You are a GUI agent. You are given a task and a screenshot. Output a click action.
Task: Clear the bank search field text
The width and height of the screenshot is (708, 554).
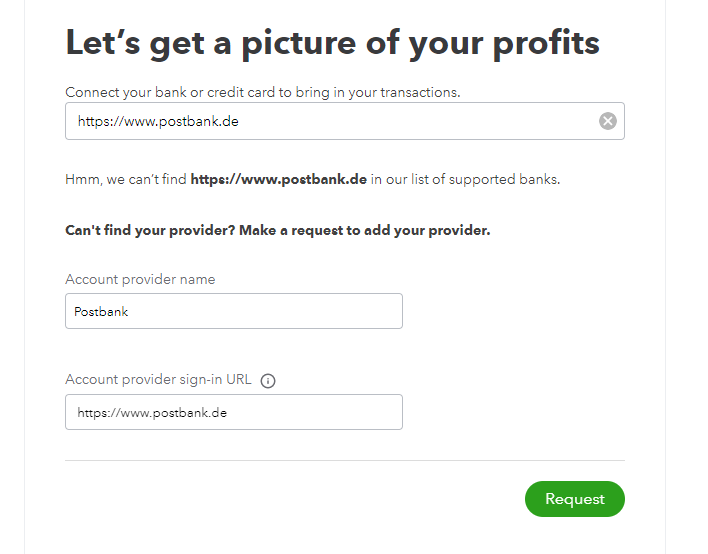(608, 122)
